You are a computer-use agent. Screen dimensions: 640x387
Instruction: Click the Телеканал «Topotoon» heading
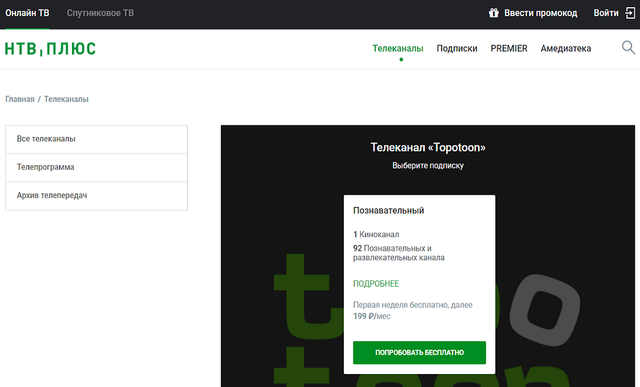[x=428, y=147]
